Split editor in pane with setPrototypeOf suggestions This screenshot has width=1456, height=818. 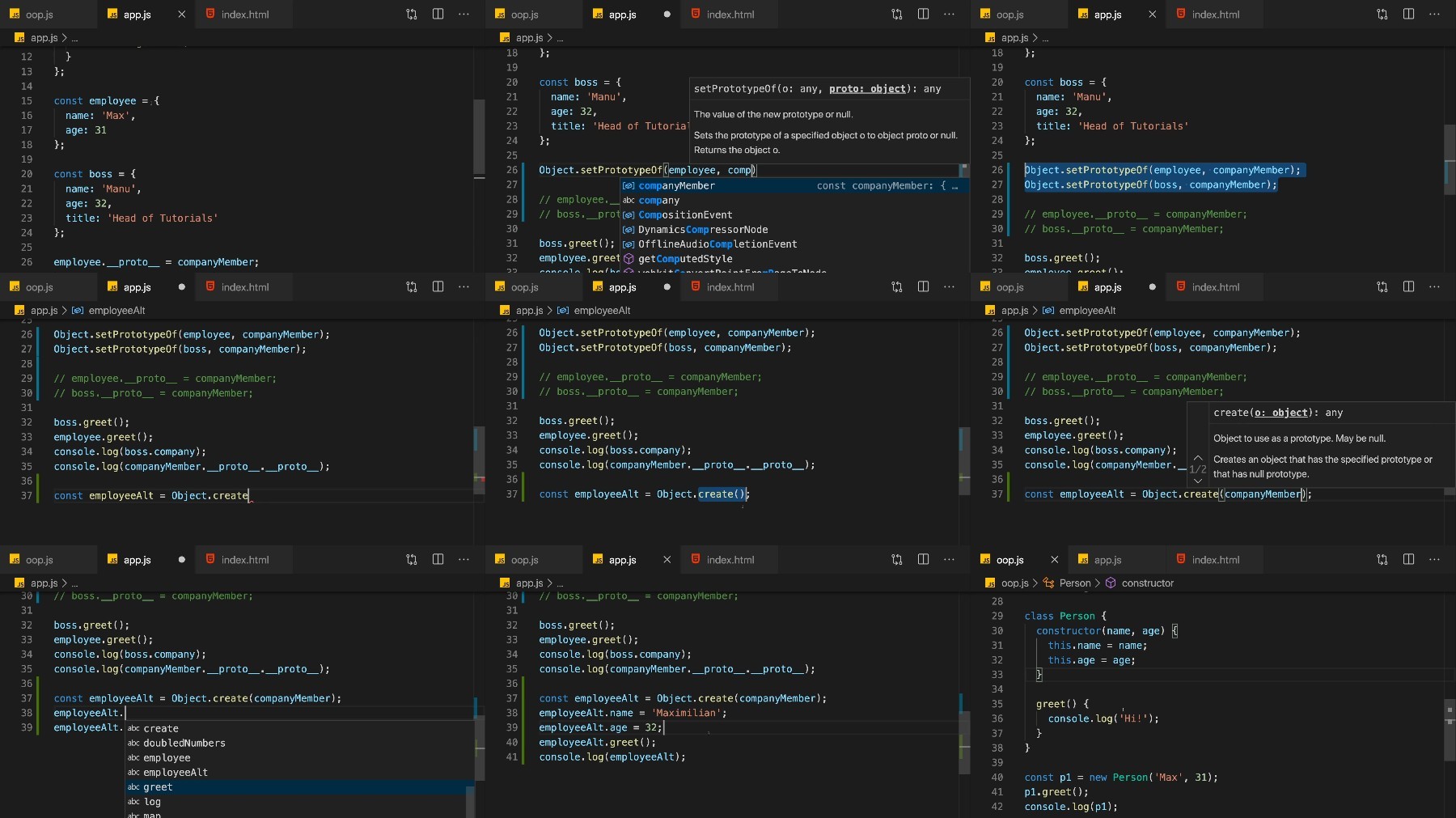[923, 15]
